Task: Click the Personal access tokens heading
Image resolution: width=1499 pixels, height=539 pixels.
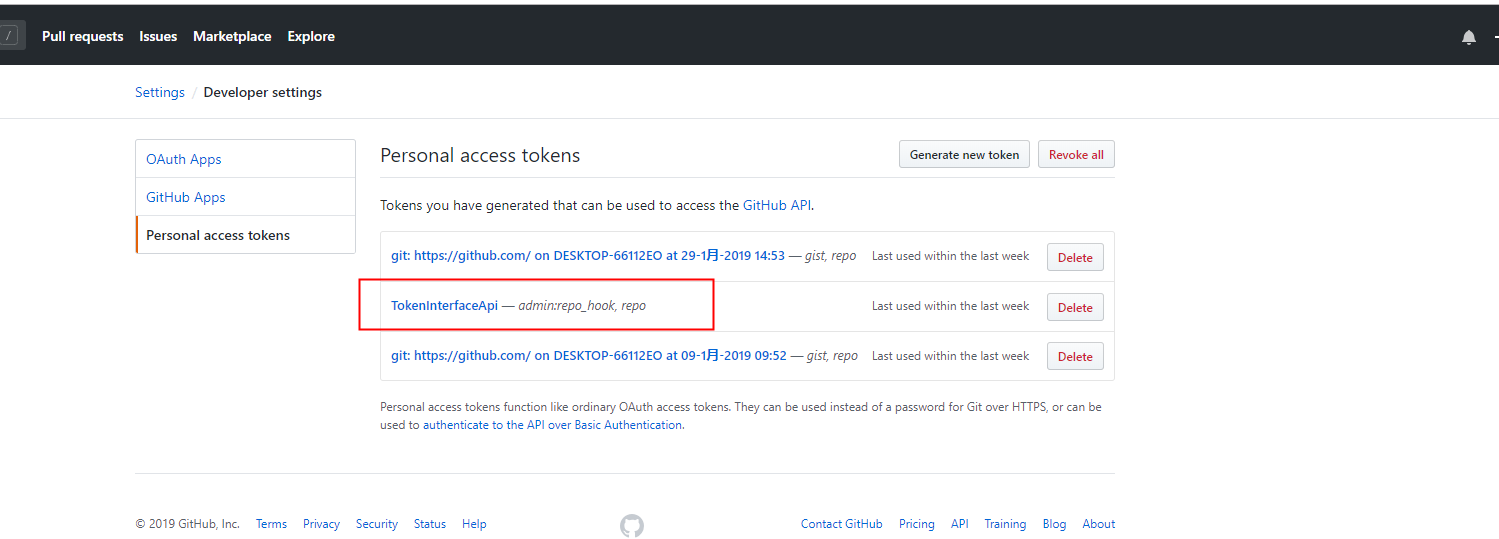Action: tap(480, 155)
